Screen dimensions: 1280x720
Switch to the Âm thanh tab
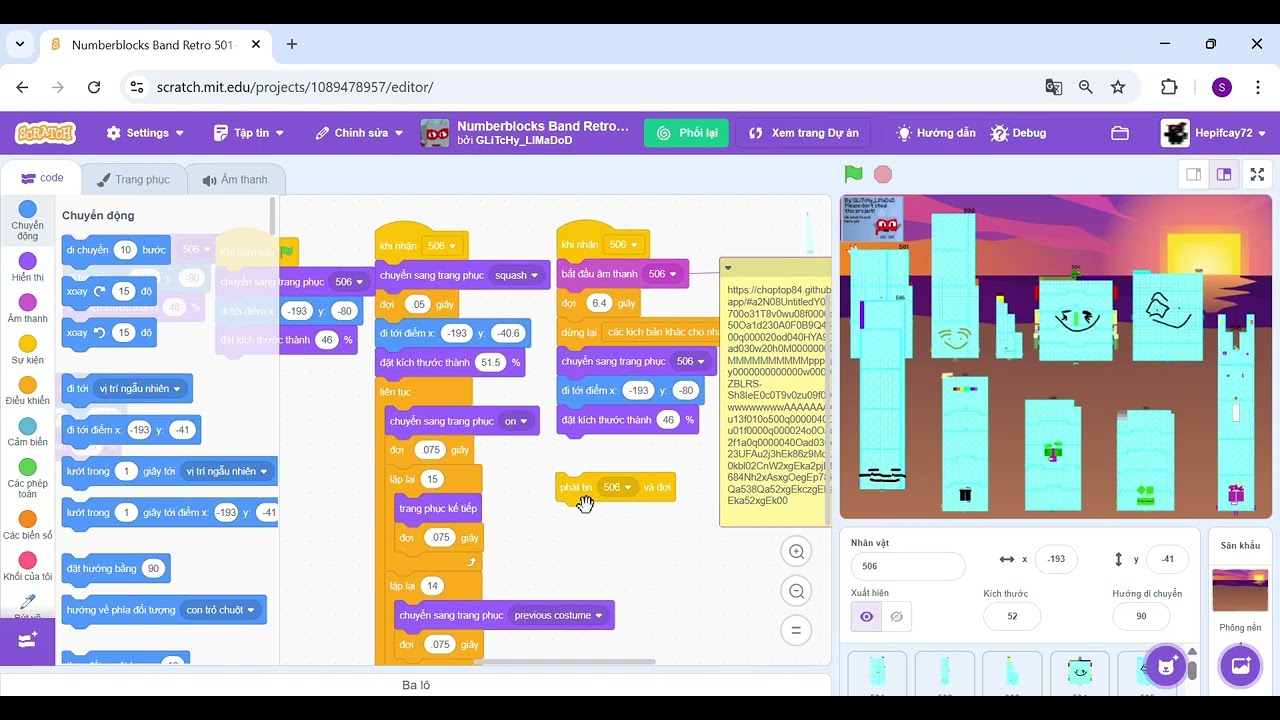click(235, 180)
